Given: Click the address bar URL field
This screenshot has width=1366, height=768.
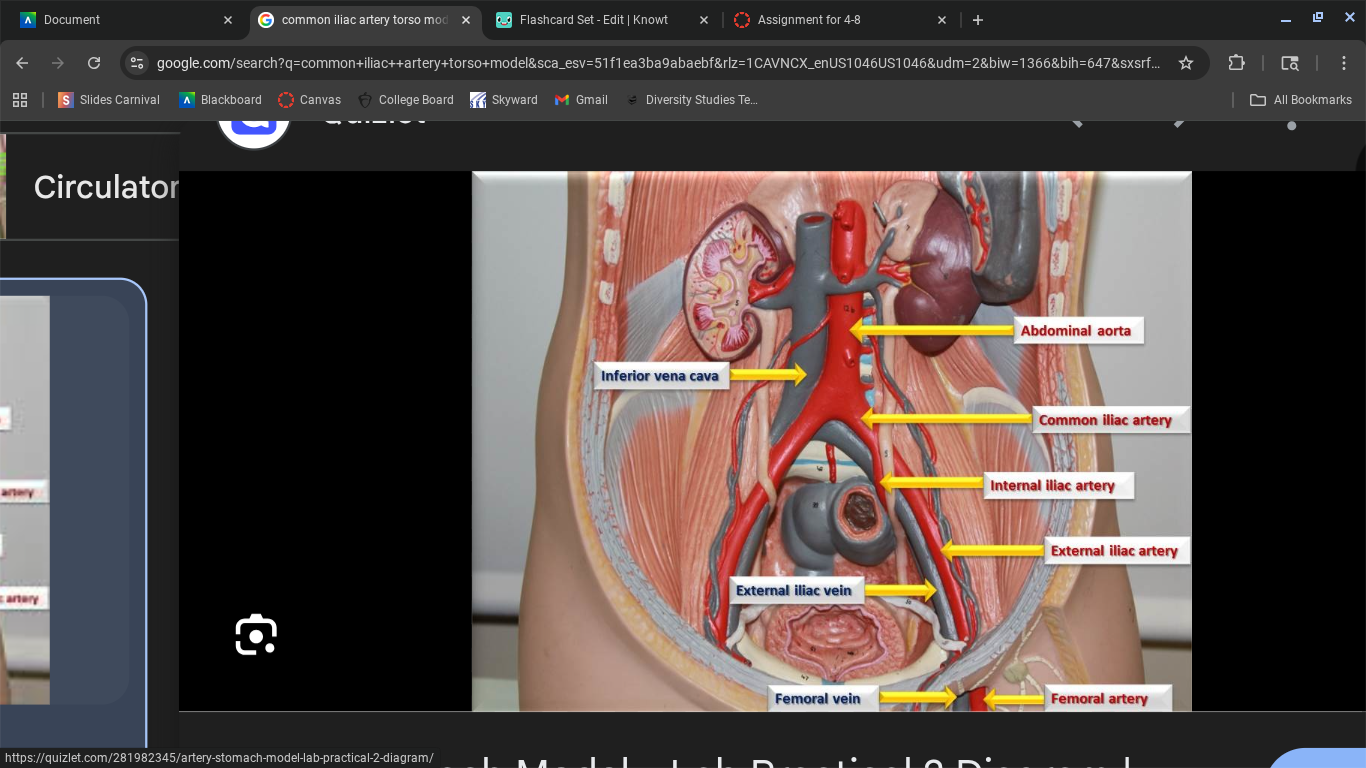Looking at the screenshot, I should tap(658, 63).
